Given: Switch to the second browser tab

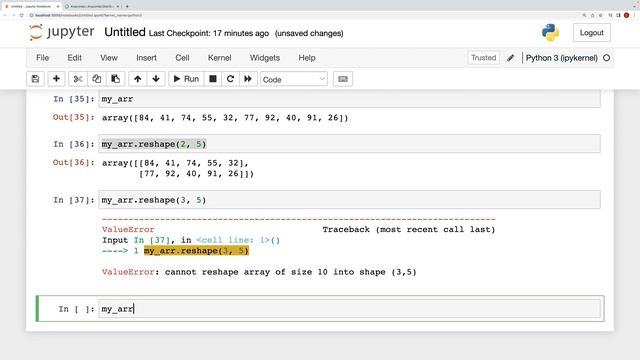Looking at the screenshot, I should point(92,6).
